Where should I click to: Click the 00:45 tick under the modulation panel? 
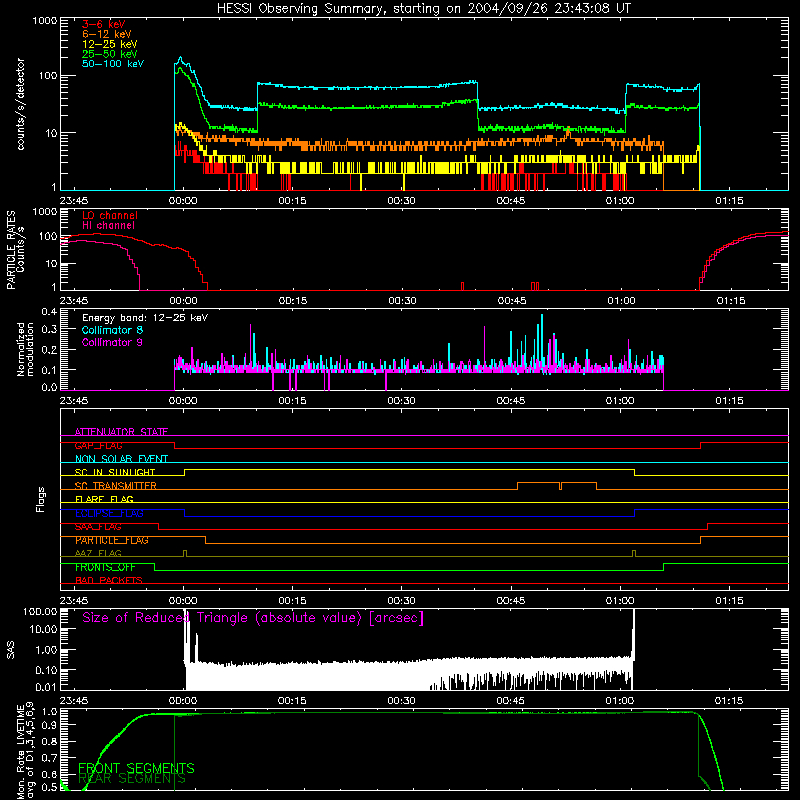pyautogui.click(x=511, y=401)
